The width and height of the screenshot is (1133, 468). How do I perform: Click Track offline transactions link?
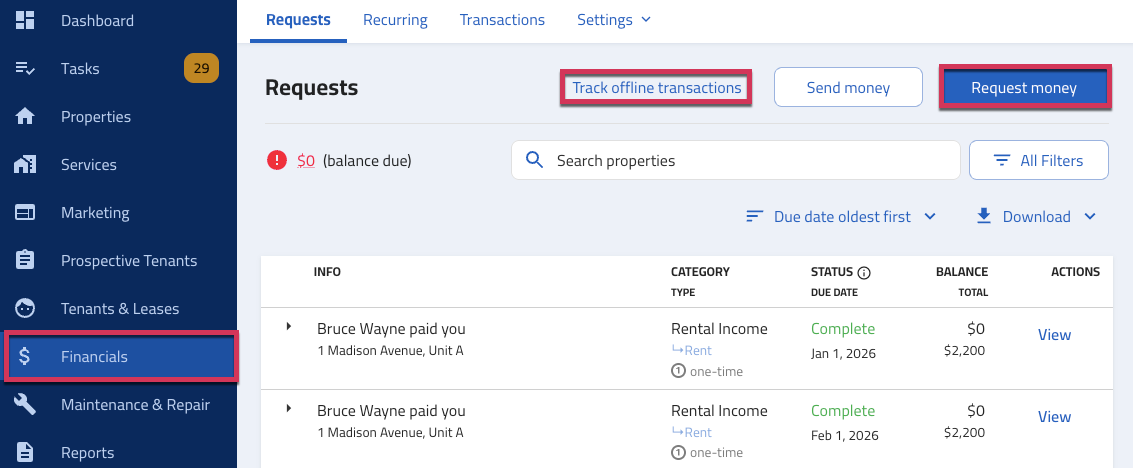coord(657,88)
